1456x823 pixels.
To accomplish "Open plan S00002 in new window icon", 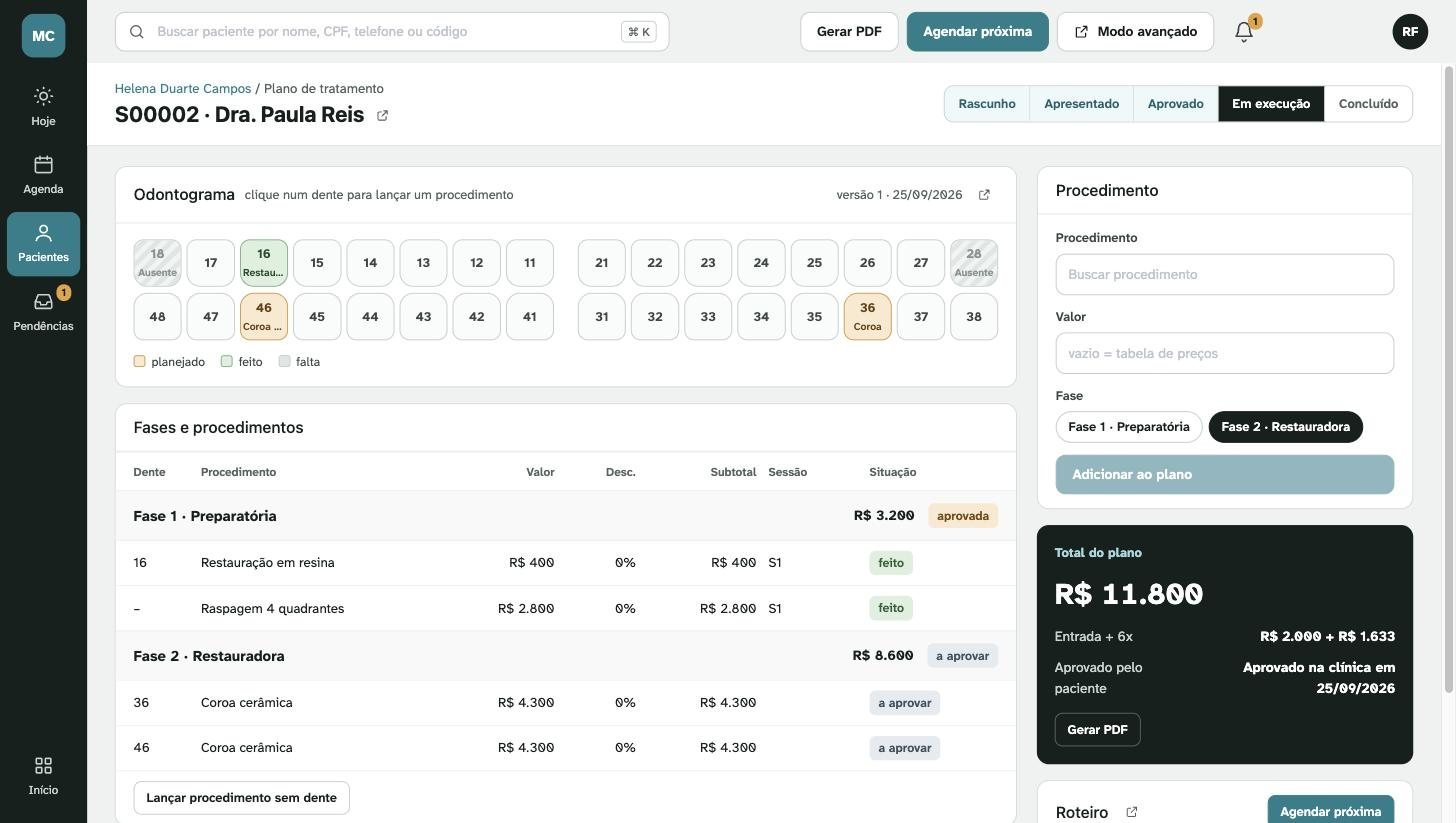I will 382,116.
